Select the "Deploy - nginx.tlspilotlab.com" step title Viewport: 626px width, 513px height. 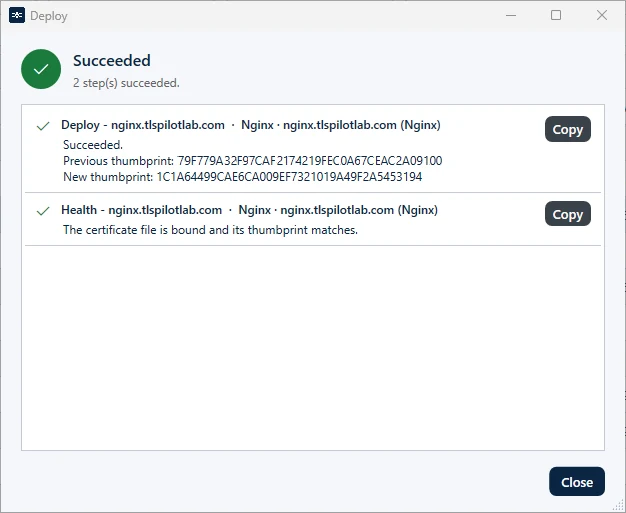(x=143, y=125)
